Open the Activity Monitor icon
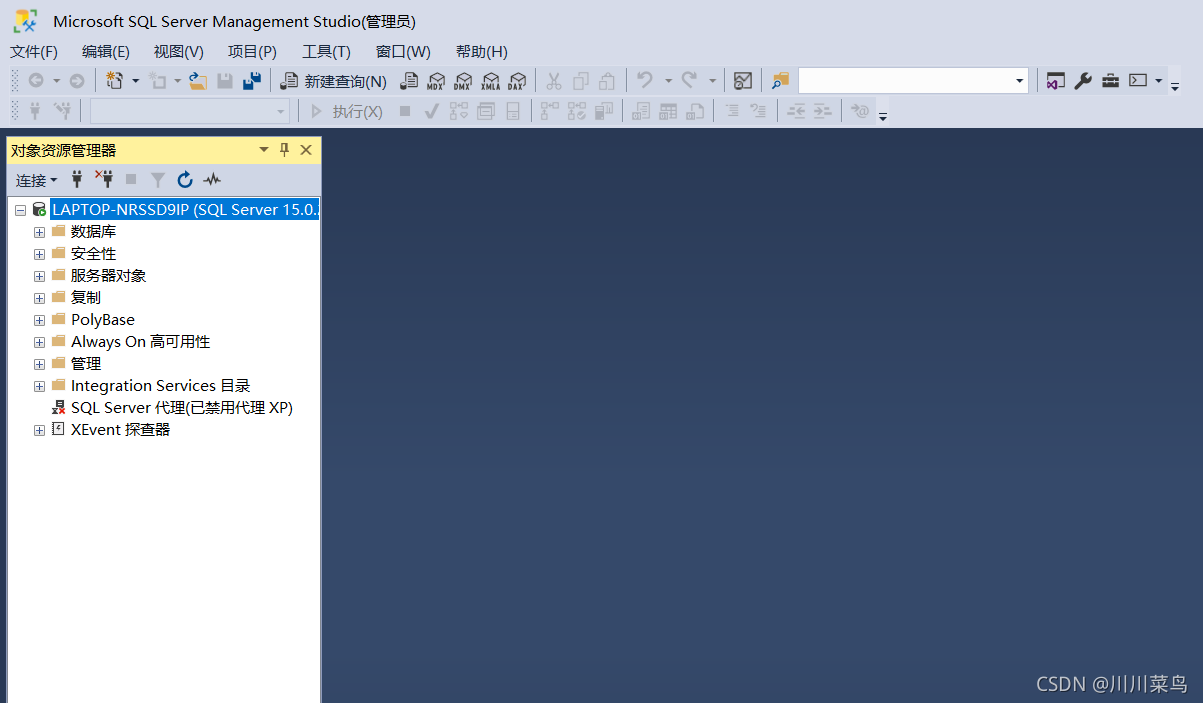The height and width of the screenshot is (703, 1203). (743, 81)
